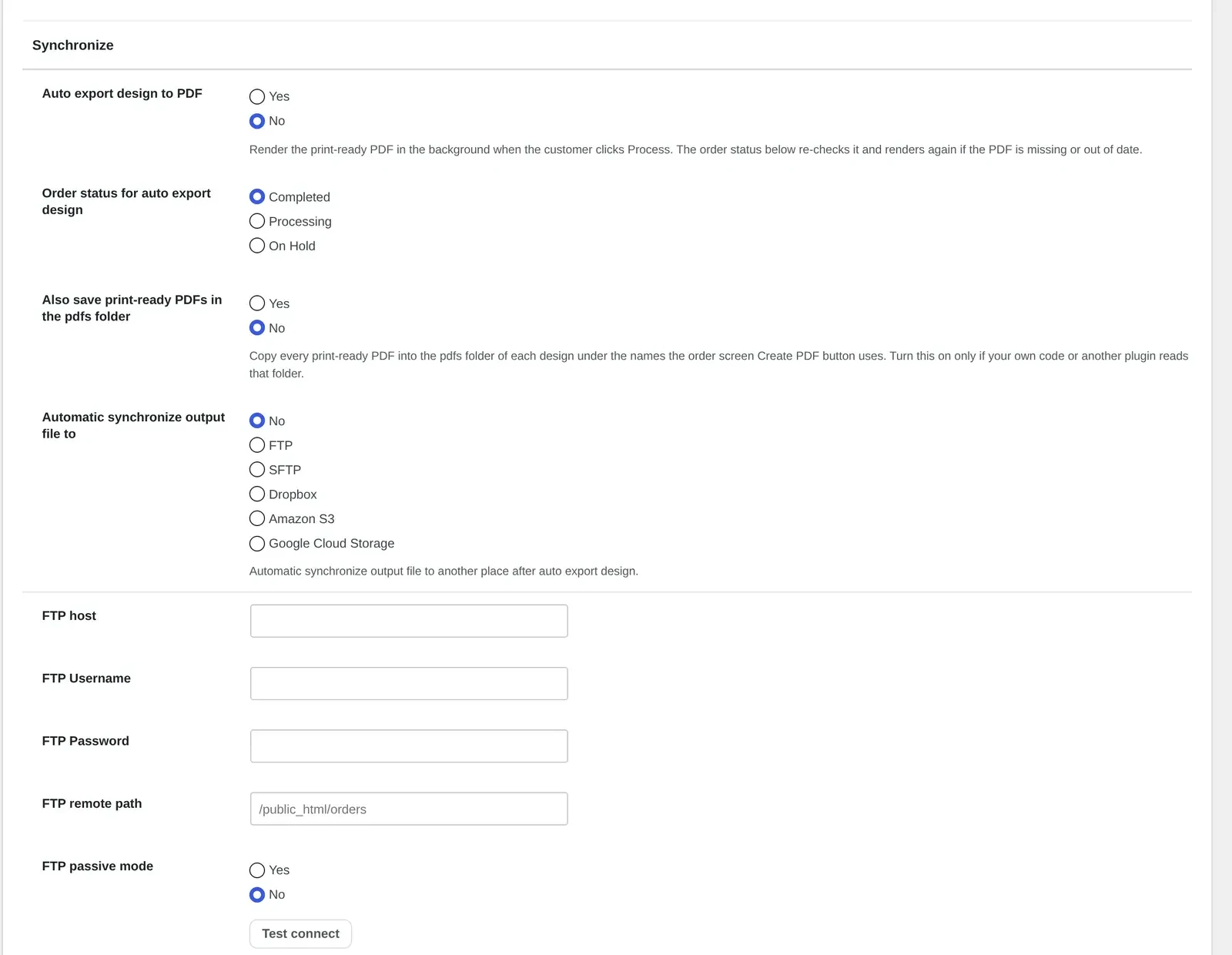Click the 'Copy every print-ready PDF' description text
This screenshot has height=955, width=1232.
click(718, 365)
